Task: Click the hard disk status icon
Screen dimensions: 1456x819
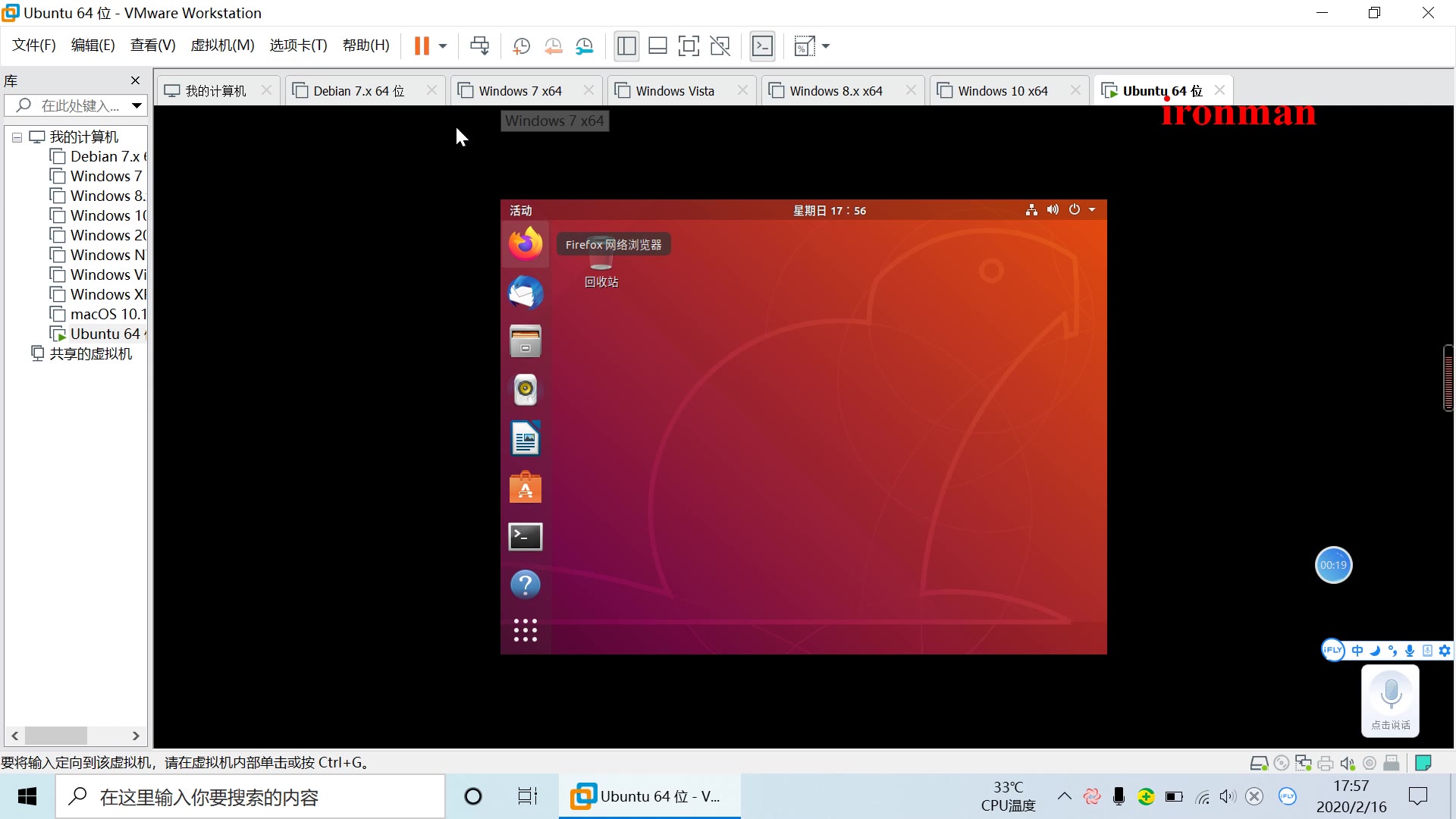Action: 1260,763
